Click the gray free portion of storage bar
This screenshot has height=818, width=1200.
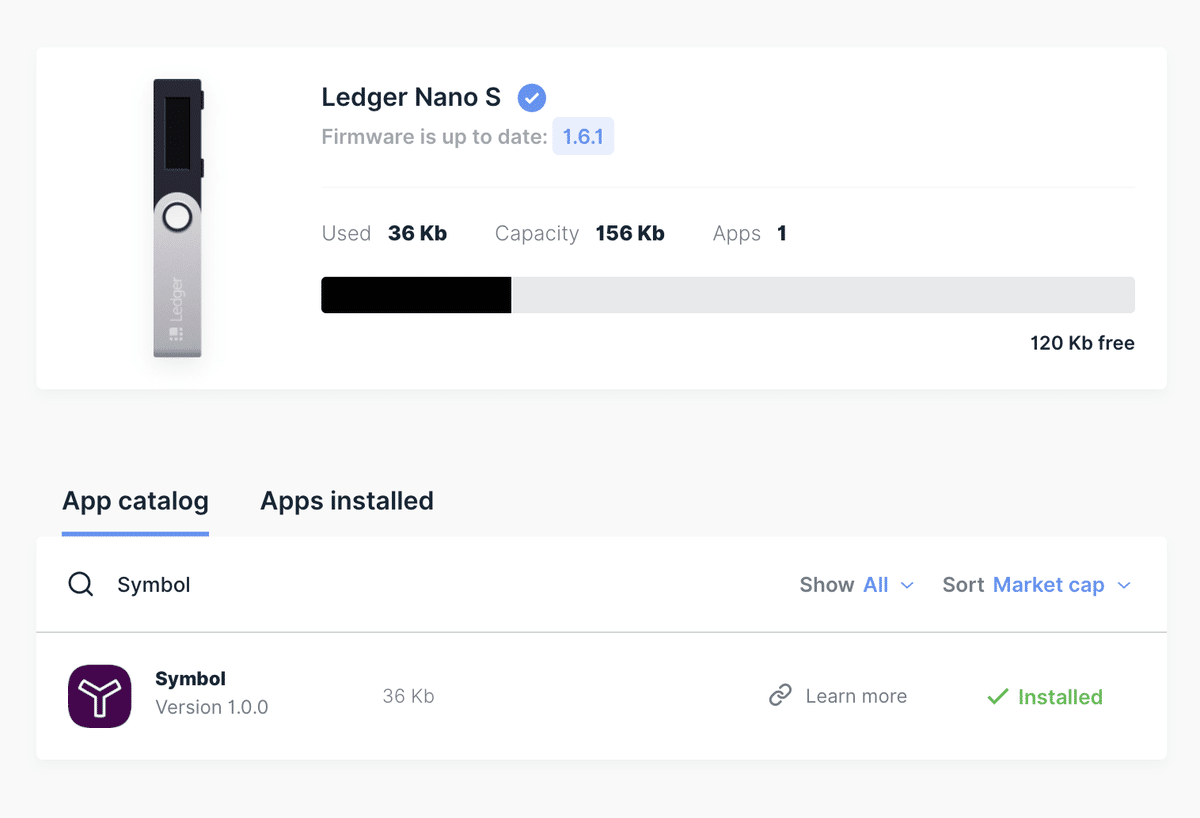click(823, 295)
